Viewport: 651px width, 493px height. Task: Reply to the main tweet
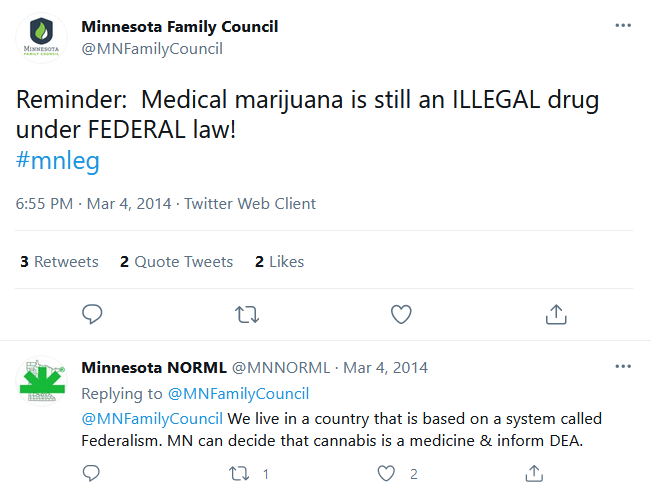click(x=92, y=314)
